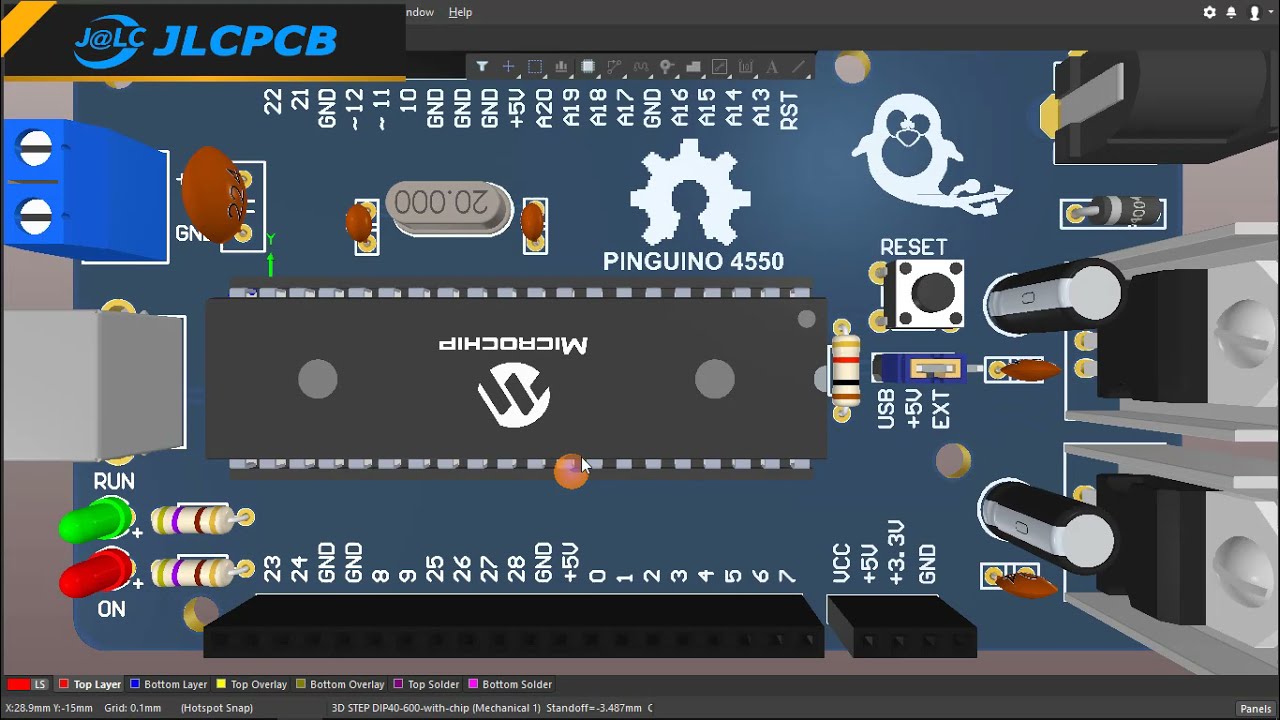Select the resistor next to the ON LED
Viewport: 1280px width, 720px height.
(x=202, y=572)
